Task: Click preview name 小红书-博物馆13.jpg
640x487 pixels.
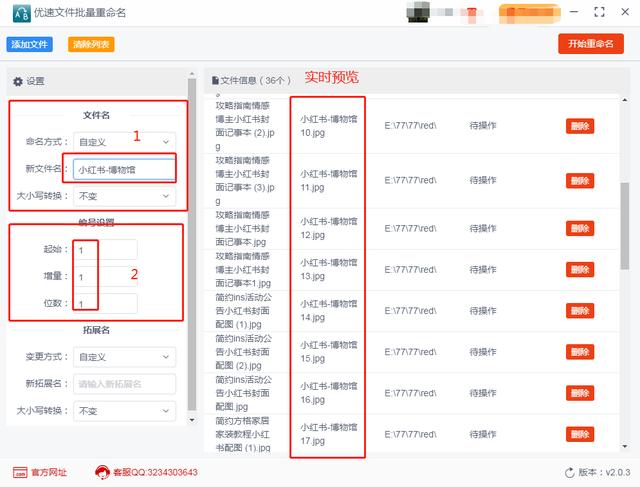Action: tap(329, 270)
